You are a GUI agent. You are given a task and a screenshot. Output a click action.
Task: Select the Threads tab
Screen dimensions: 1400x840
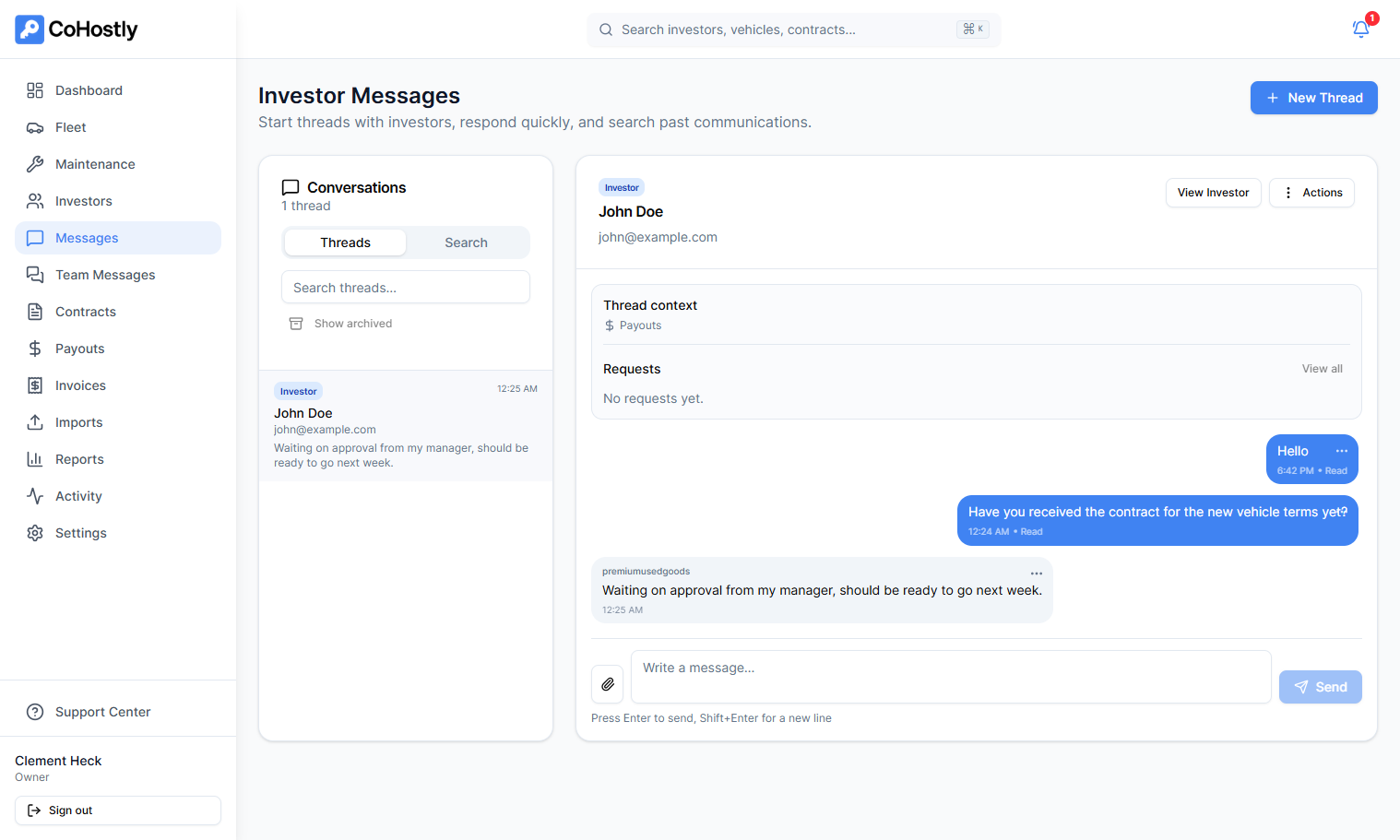(x=344, y=242)
